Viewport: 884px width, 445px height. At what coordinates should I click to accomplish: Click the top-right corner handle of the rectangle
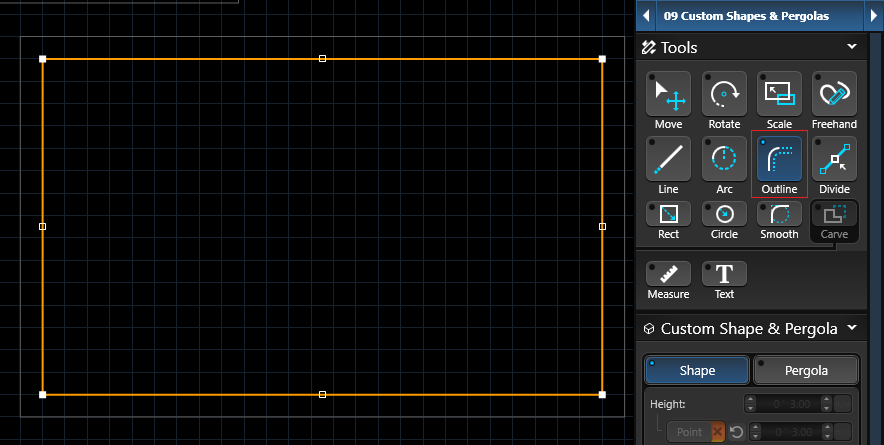click(602, 59)
